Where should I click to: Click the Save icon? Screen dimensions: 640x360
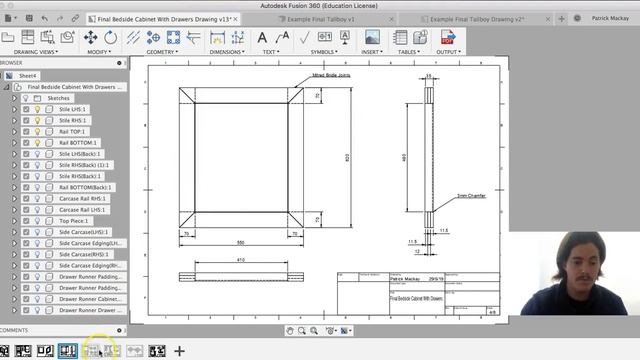pyautogui.click(x=29, y=18)
